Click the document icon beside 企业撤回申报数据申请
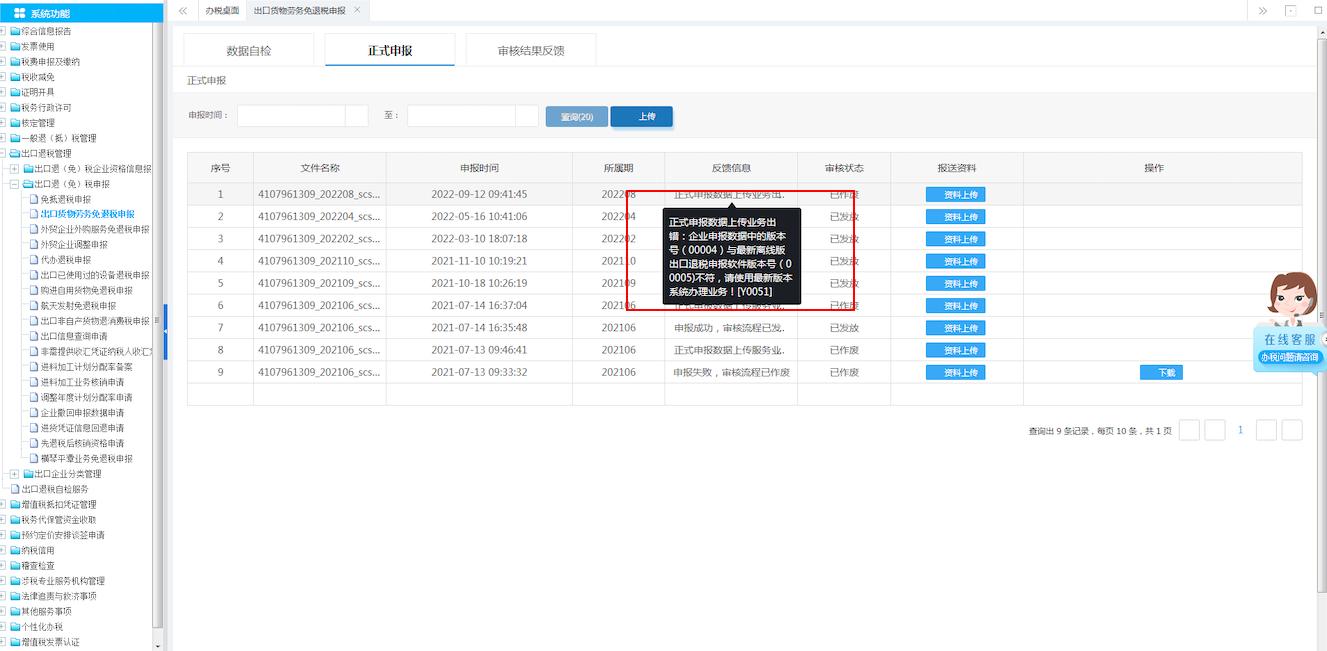 click(34, 413)
